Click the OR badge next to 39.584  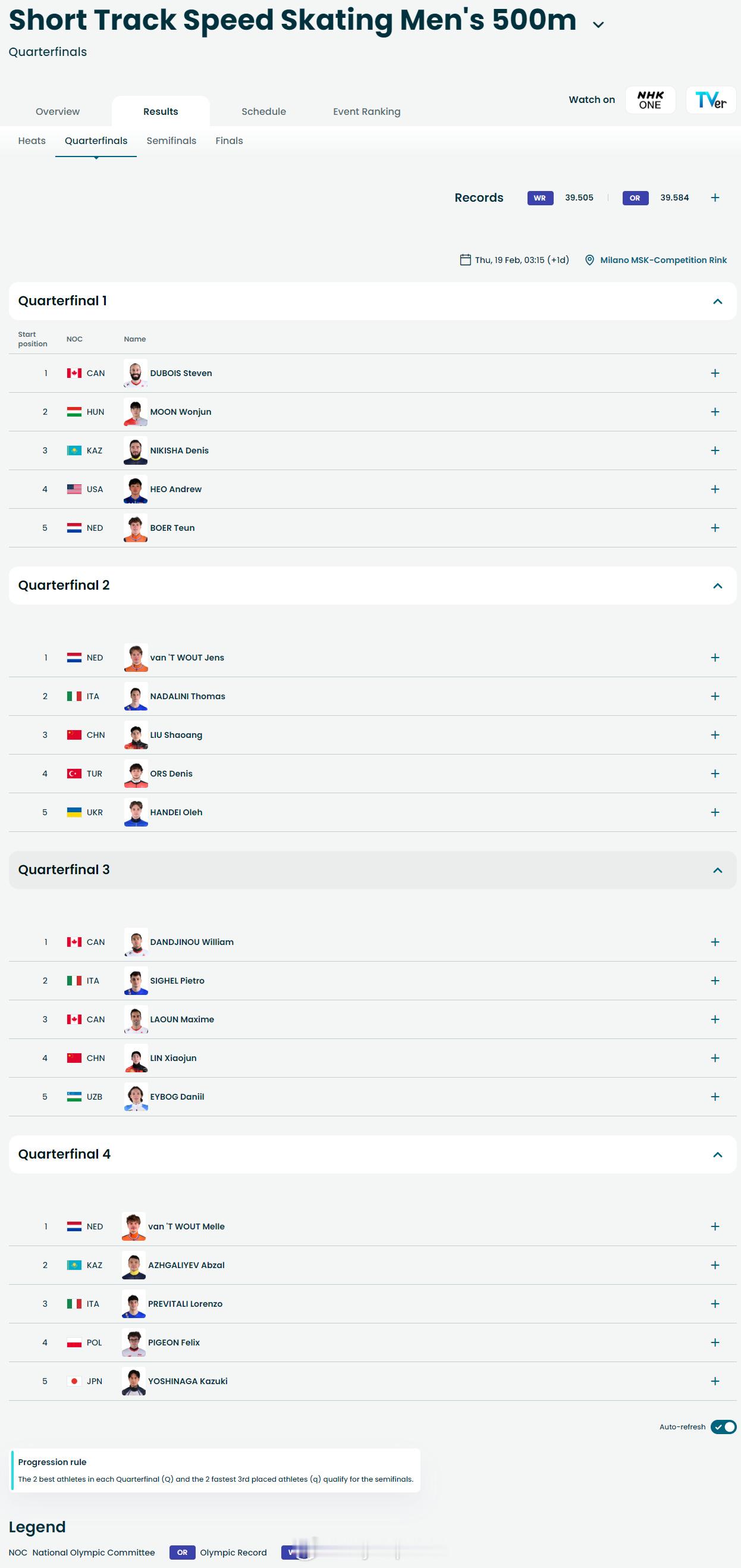pos(635,198)
